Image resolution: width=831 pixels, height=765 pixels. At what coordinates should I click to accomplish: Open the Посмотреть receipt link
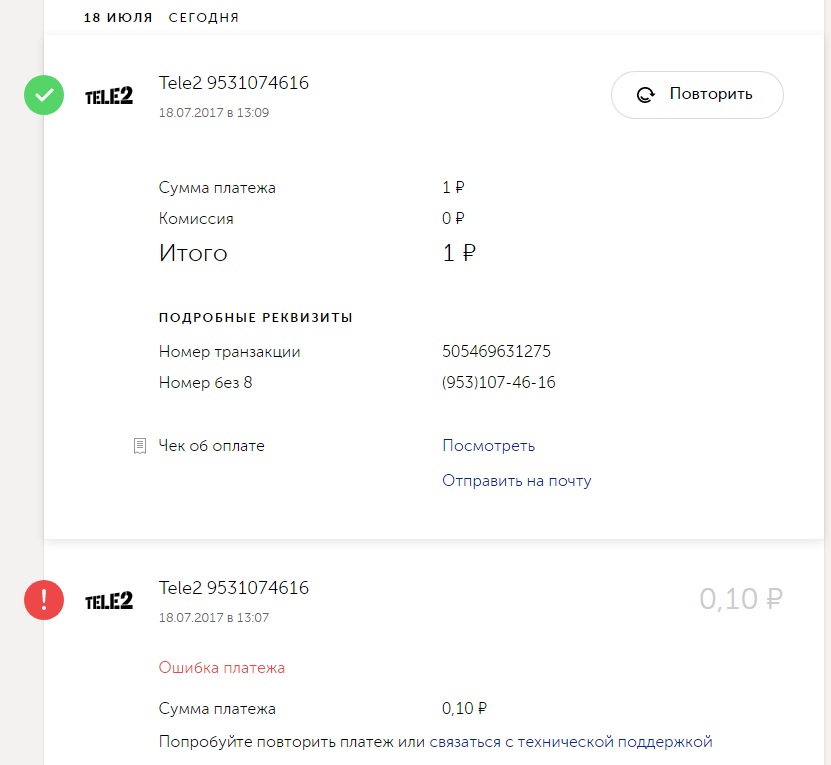tap(488, 446)
